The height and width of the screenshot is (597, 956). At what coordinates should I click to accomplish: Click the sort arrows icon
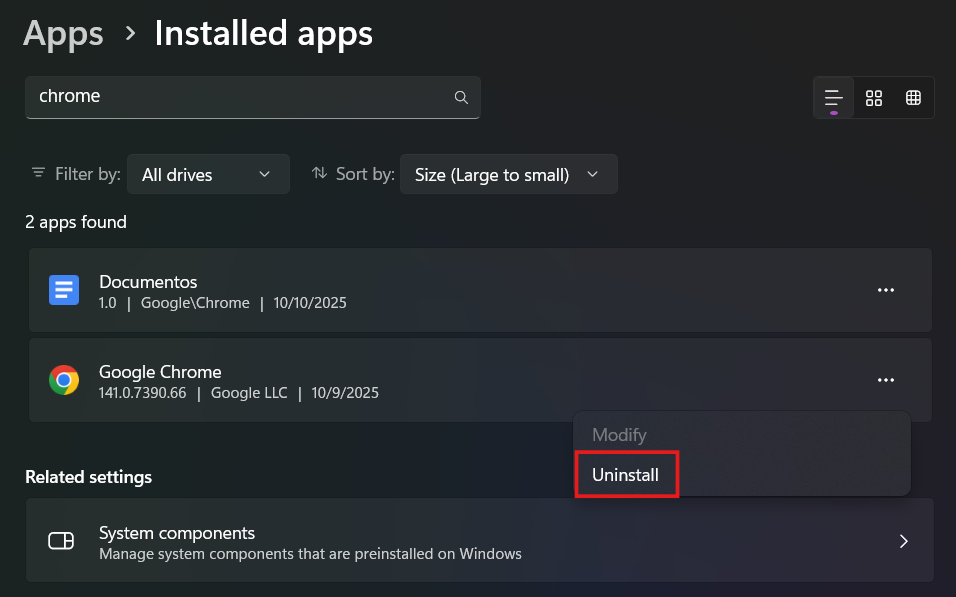click(320, 173)
